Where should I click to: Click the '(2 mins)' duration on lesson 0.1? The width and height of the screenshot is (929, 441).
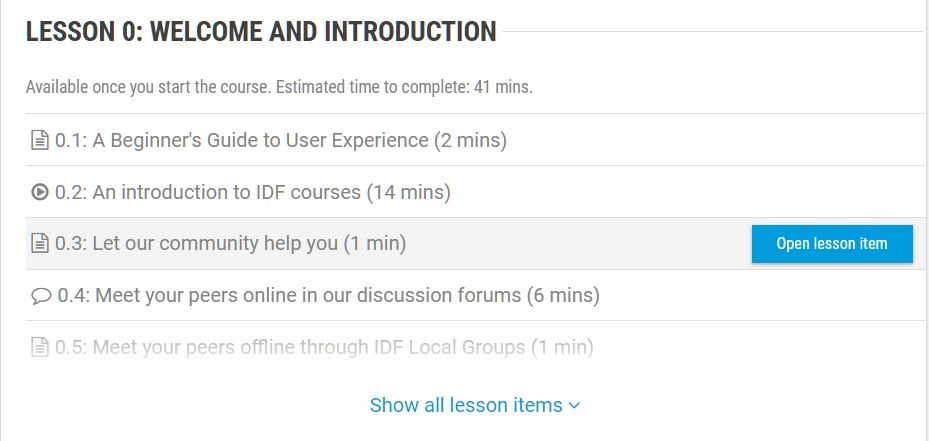470,140
